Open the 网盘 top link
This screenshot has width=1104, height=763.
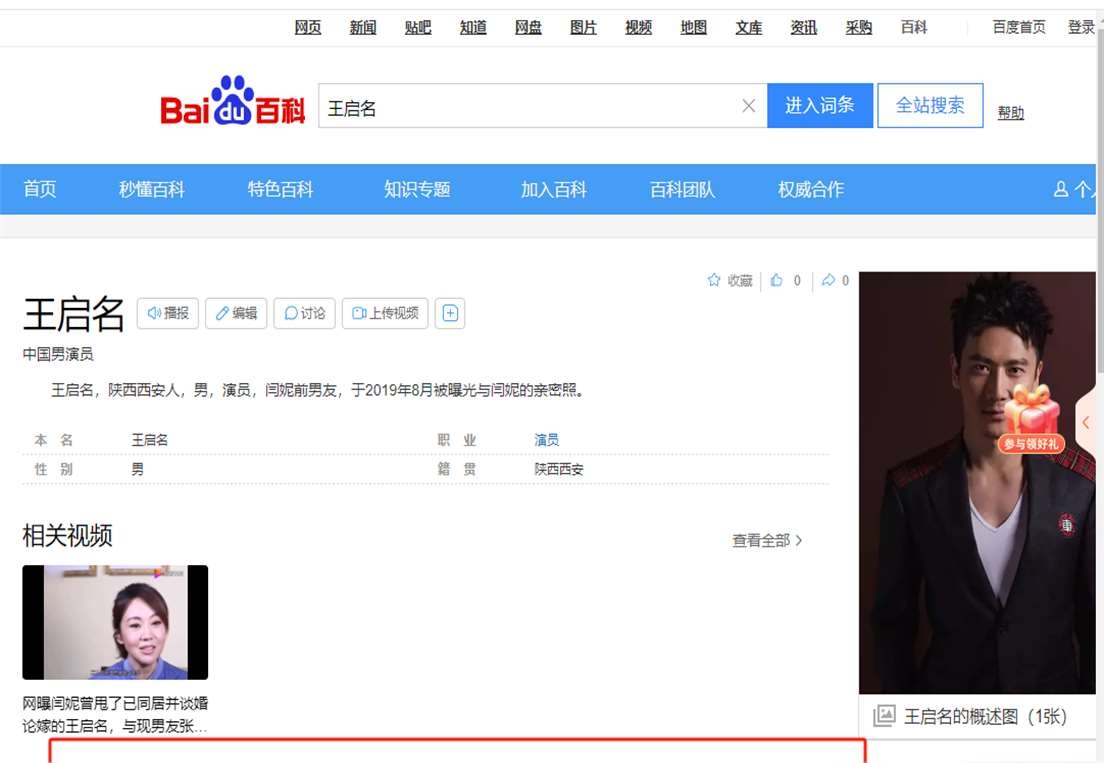[x=528, y=27]
